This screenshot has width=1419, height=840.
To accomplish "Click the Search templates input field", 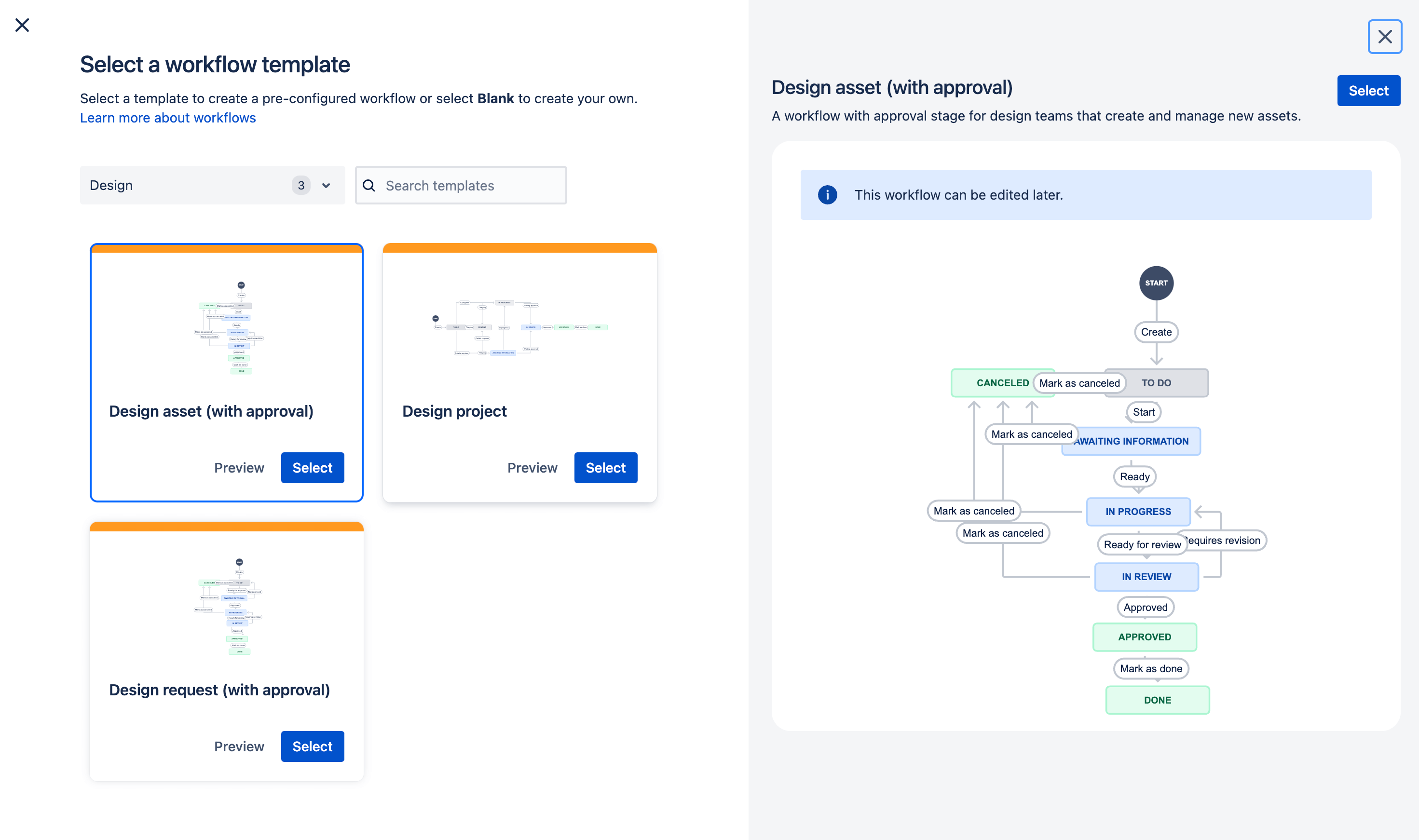I will pos(461,185).
